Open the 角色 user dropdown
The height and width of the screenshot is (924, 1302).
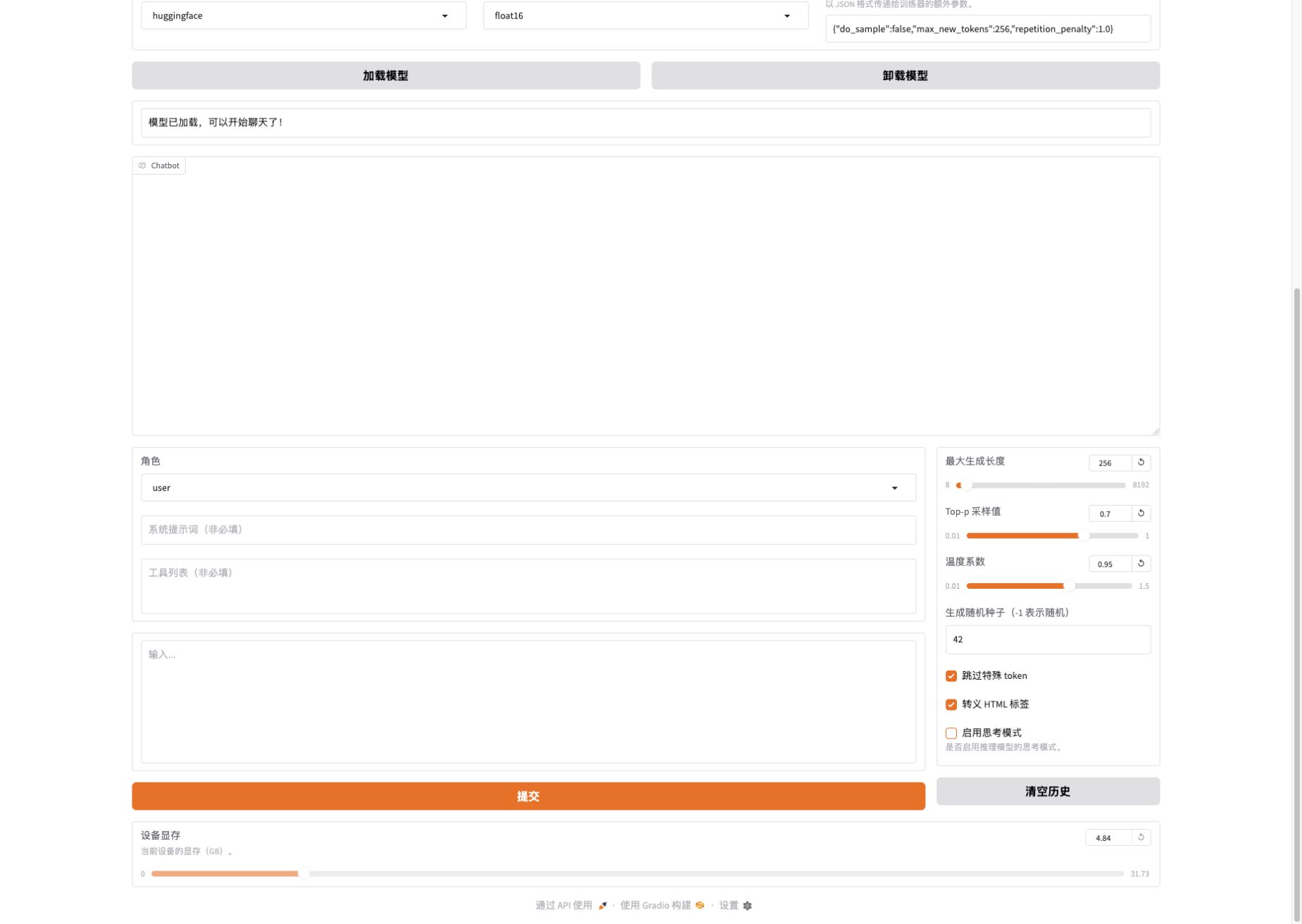[x=528, y=488]
